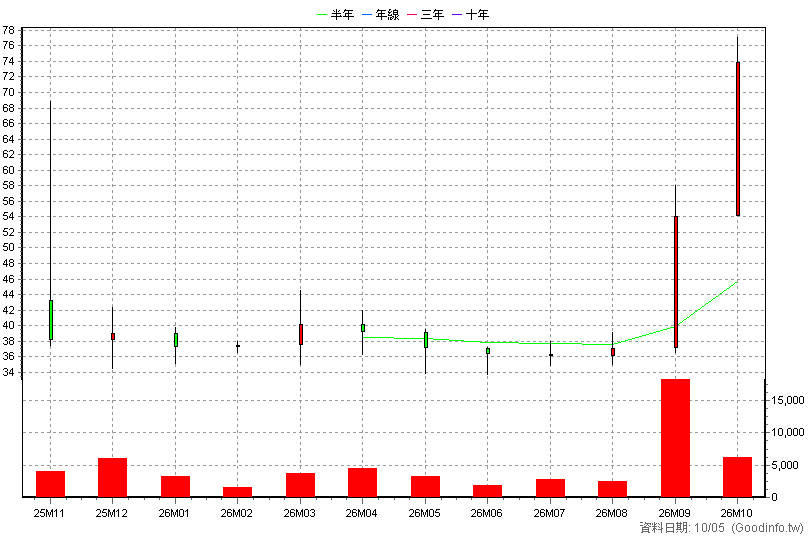Click the 25M11 x-axis label
The width and height of the screenshot is (808, 540).
tap(49, 513)
